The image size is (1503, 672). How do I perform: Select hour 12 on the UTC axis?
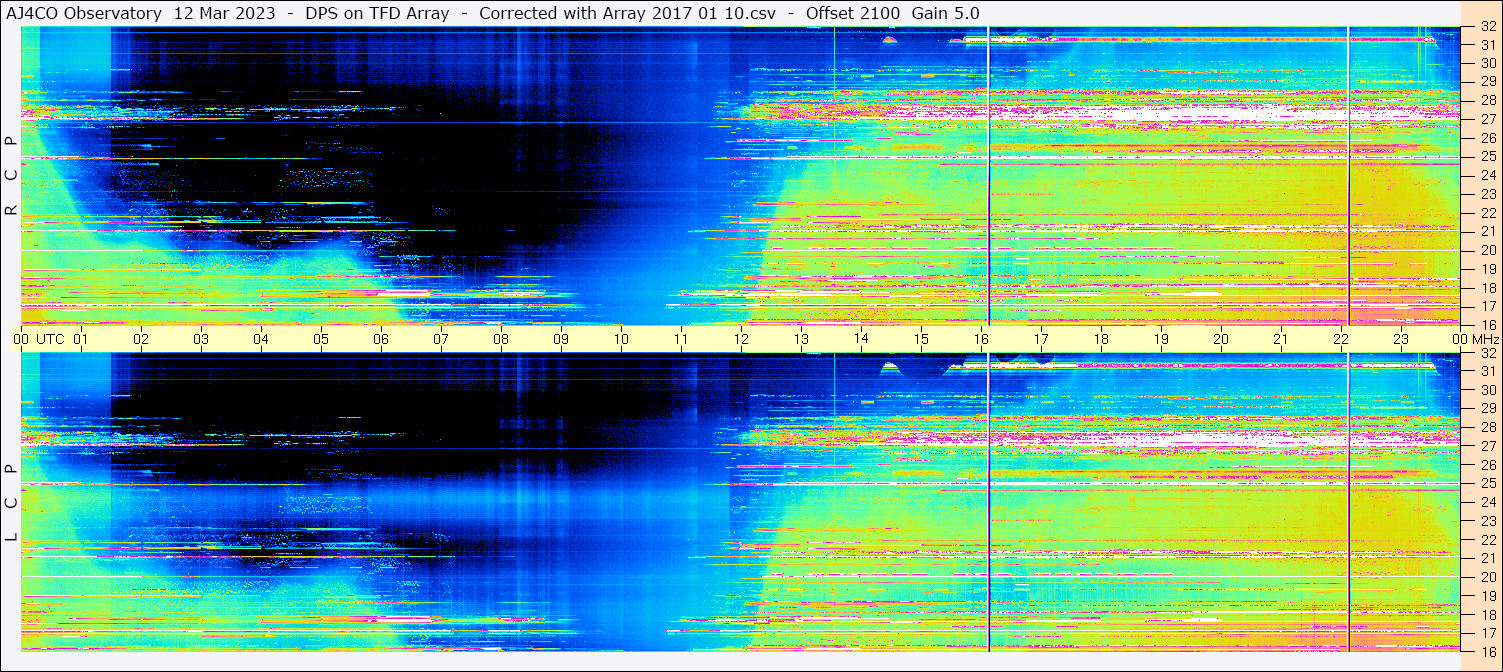point(741,339)
